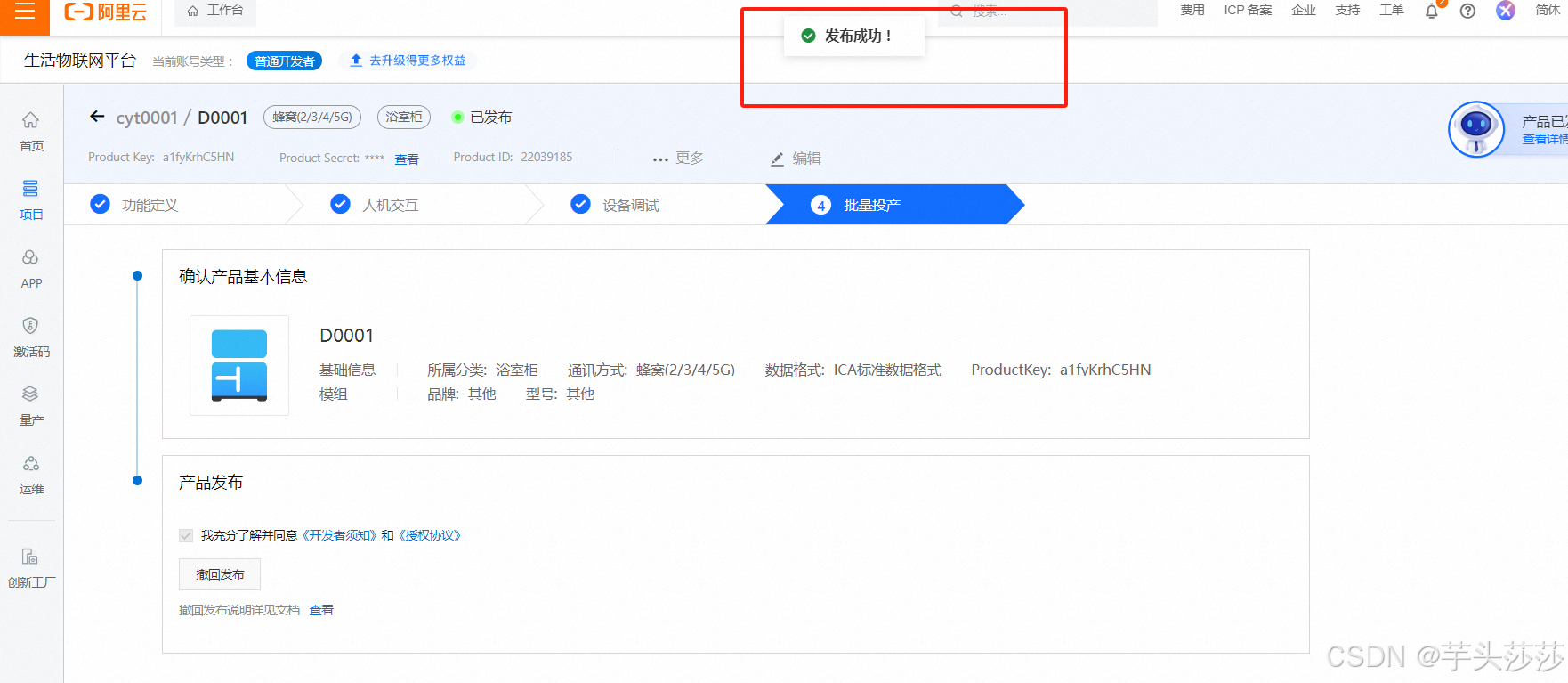Open 工单 in the top navigation
Viewport: 1568px width, 683px height.
(1392, 11)
